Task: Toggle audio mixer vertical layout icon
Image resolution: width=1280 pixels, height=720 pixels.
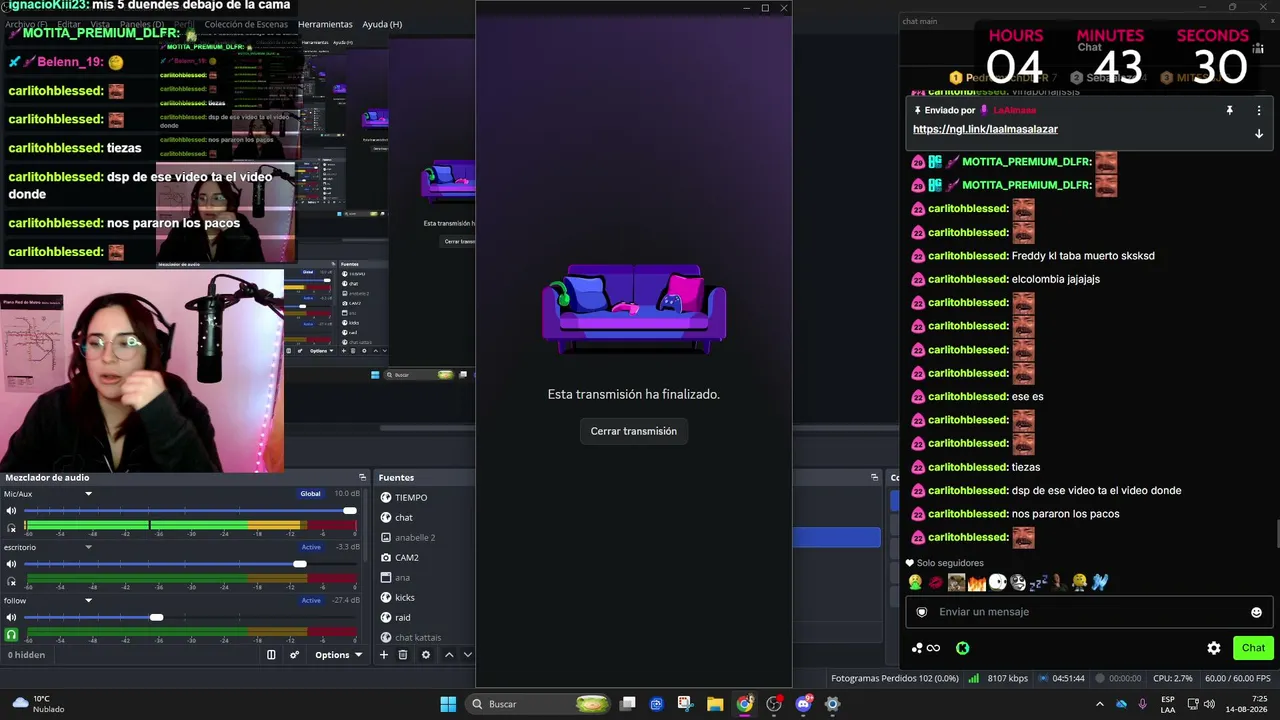Action: pyautogui.click(x=271, y=655)
